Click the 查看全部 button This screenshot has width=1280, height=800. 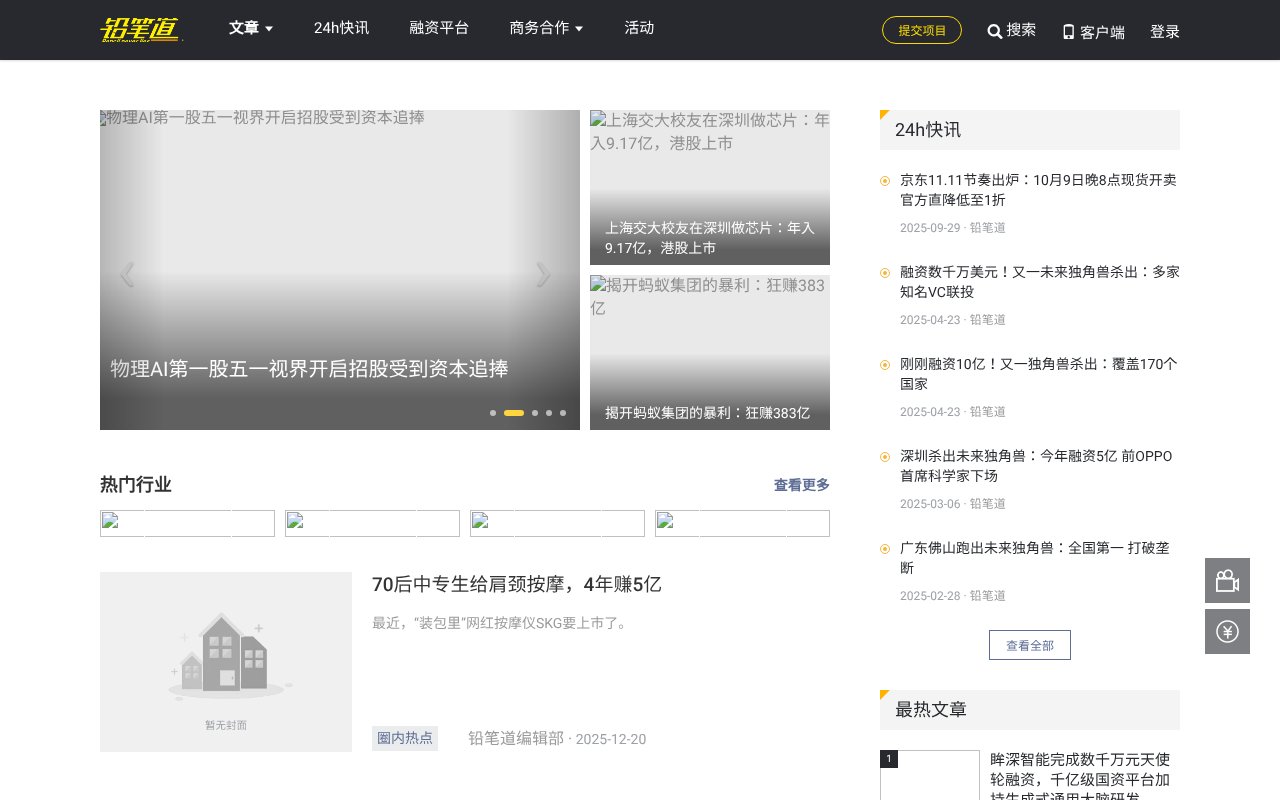click(1029, 644)
